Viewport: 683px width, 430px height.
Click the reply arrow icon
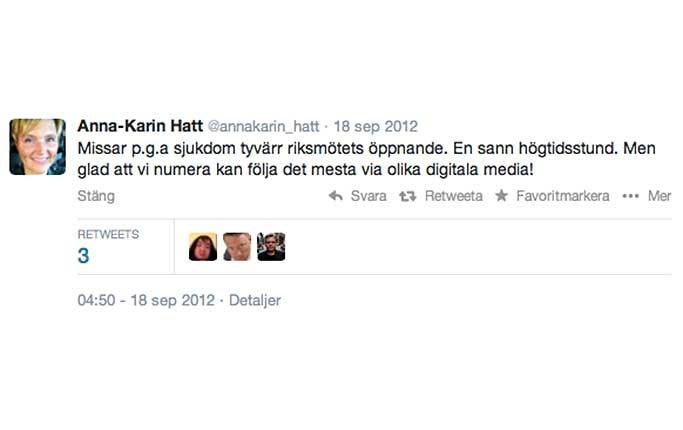(x=336, y=196)
